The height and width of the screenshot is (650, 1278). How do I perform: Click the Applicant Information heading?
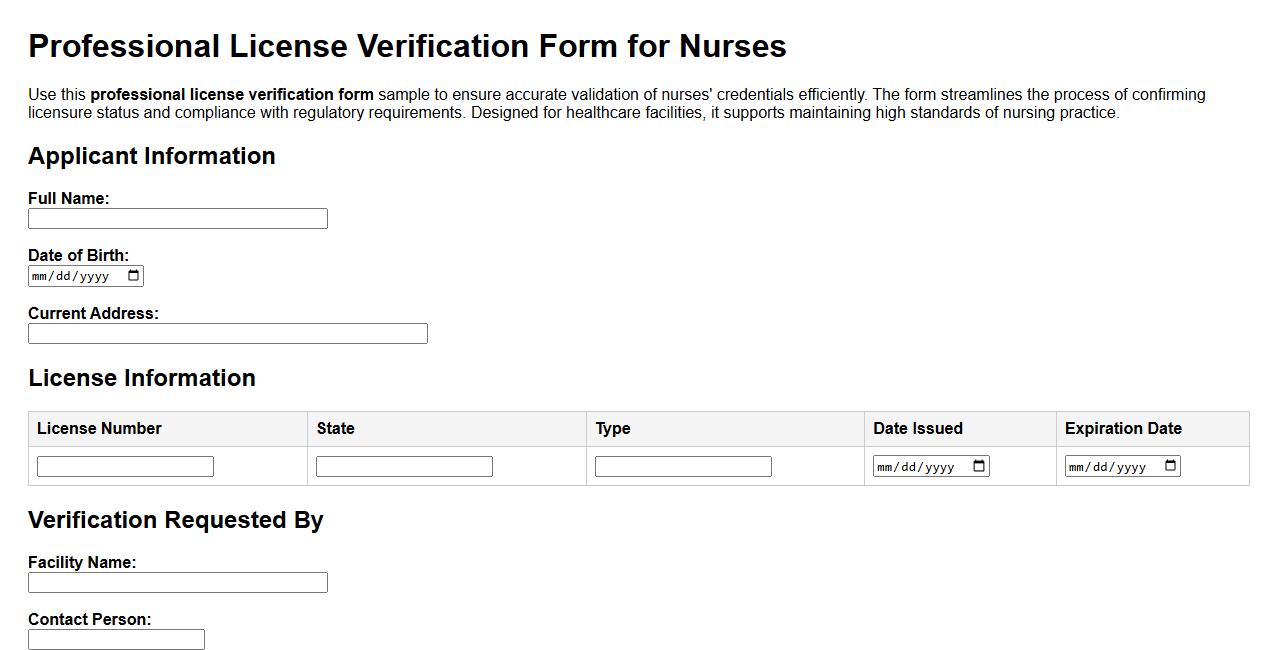152,156
